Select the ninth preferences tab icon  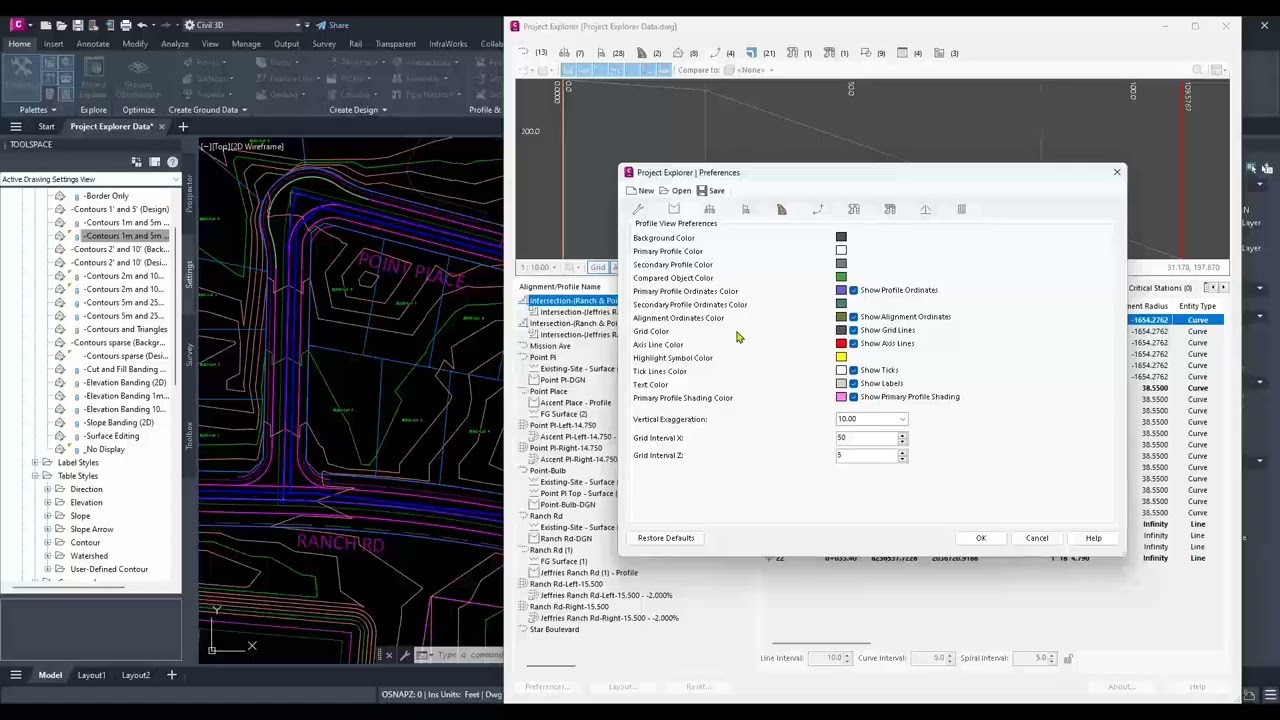(926, 209)
